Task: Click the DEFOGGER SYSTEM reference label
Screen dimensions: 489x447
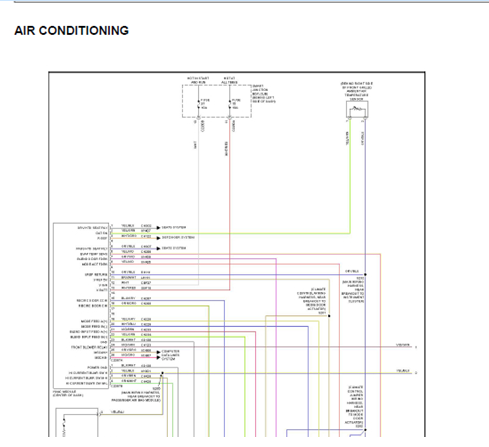Action: [x=178, y=238]
